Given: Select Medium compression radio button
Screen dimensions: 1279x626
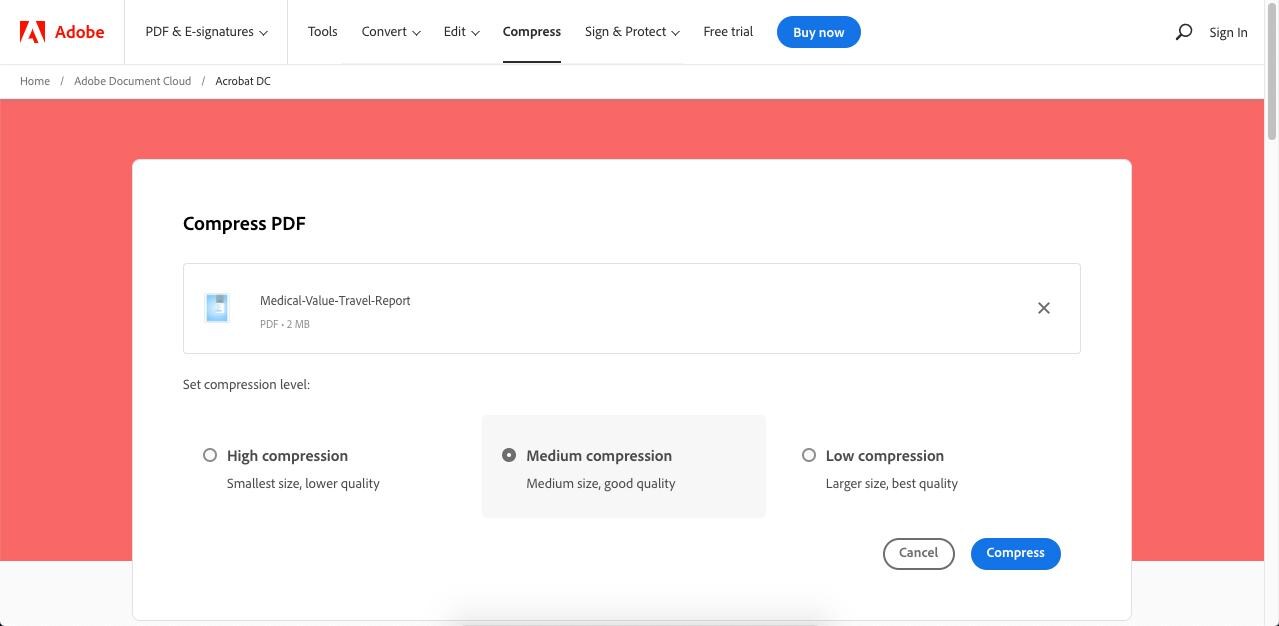Looking at the screenshot, I should click(x=509, y=455).
